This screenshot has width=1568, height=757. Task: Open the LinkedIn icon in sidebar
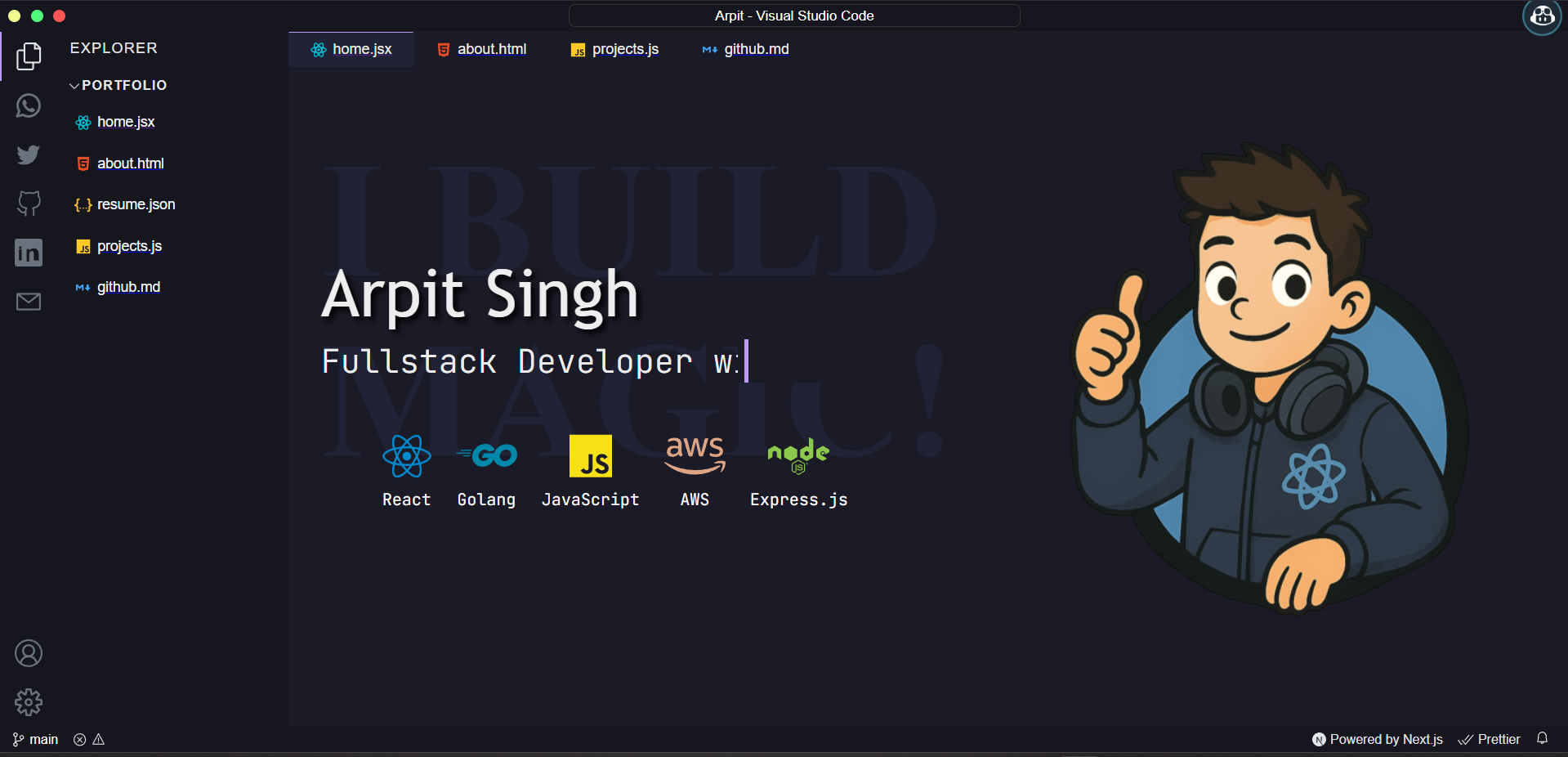pos(29,253)
